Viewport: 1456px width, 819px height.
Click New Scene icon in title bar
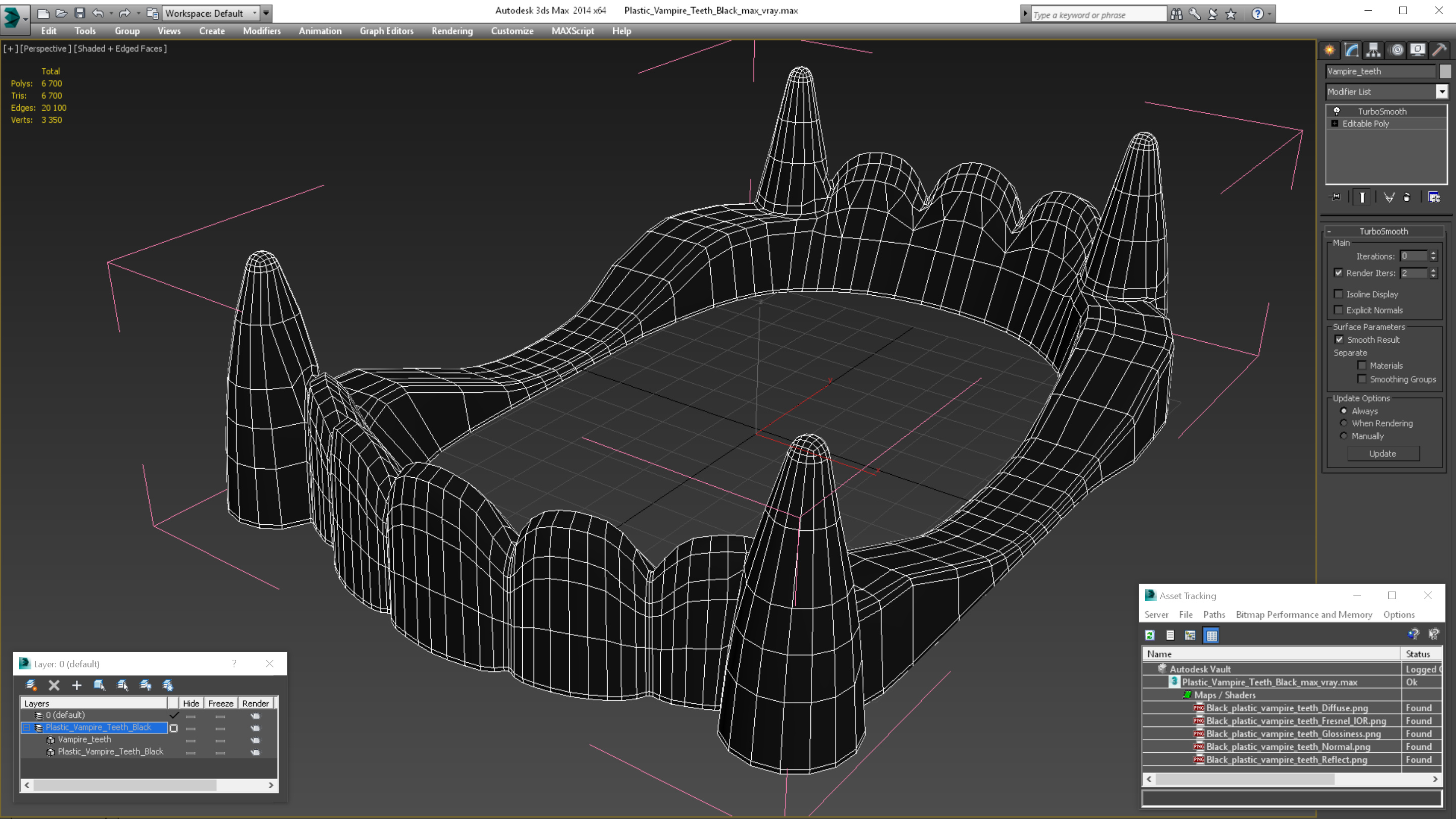[x=43, y=13]
